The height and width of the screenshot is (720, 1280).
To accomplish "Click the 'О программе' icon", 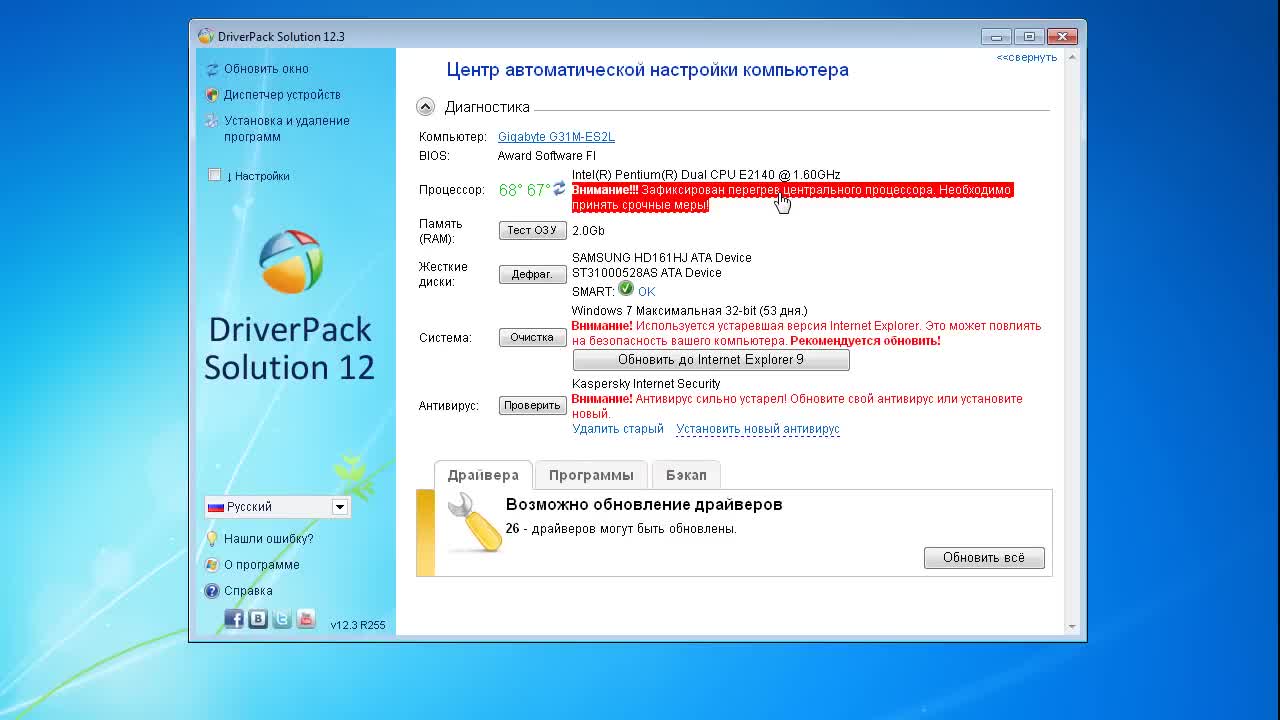I will pos(212,565).
